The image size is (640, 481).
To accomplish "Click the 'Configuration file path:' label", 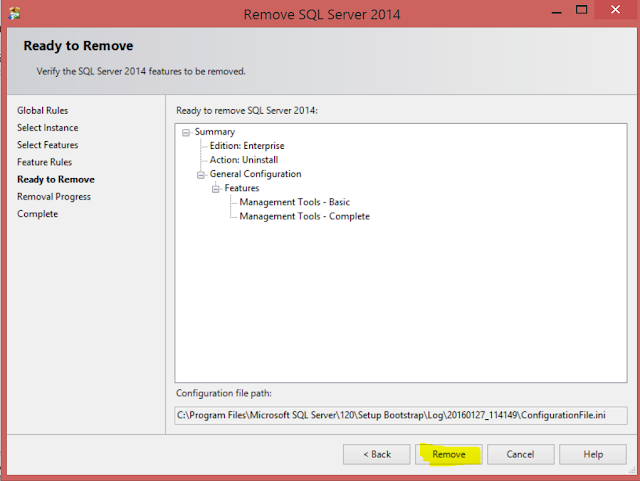I will pyautogui.click(x=224, y=393).
